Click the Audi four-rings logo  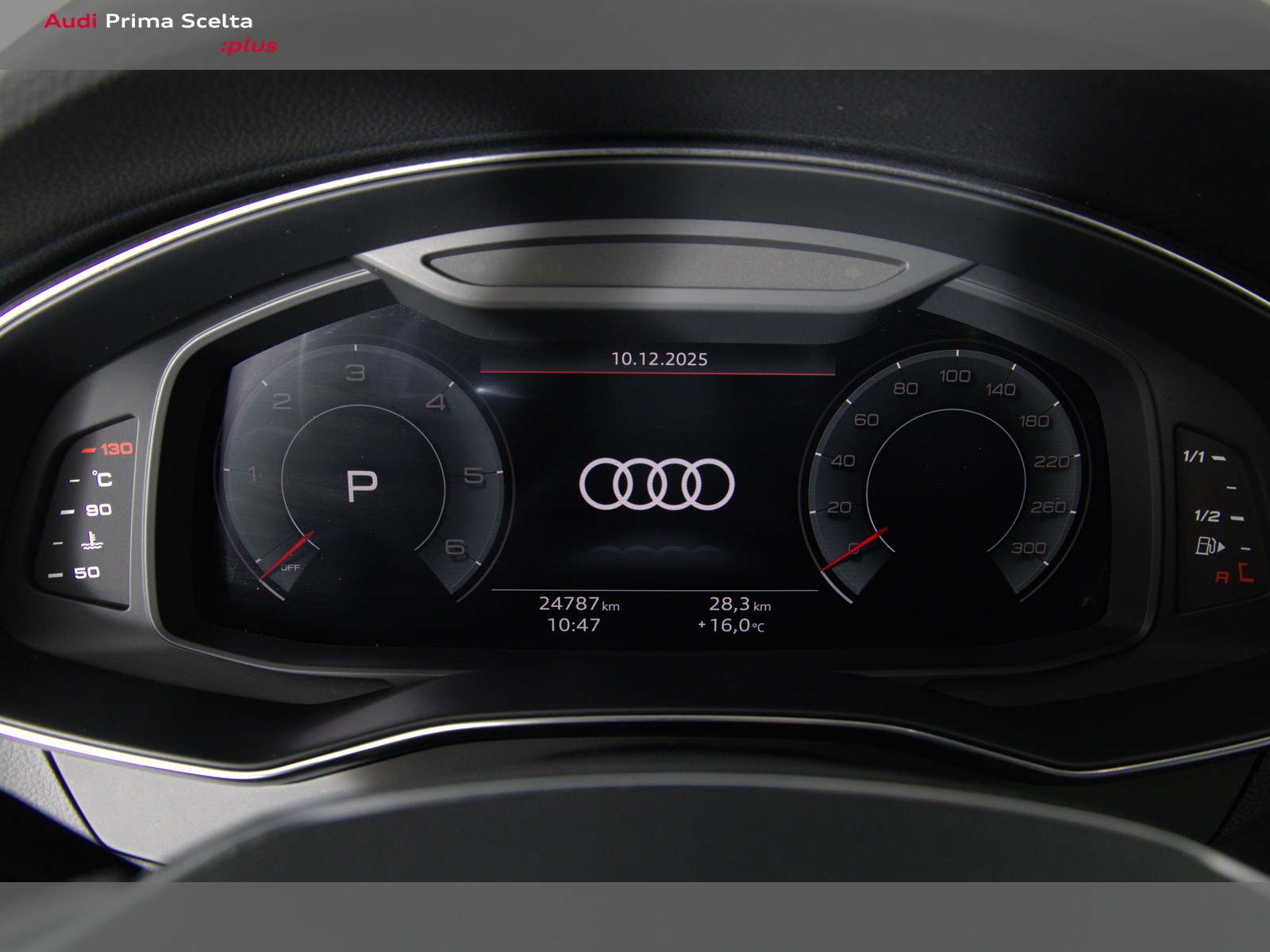pyautogui.click(x=656, y=483)
